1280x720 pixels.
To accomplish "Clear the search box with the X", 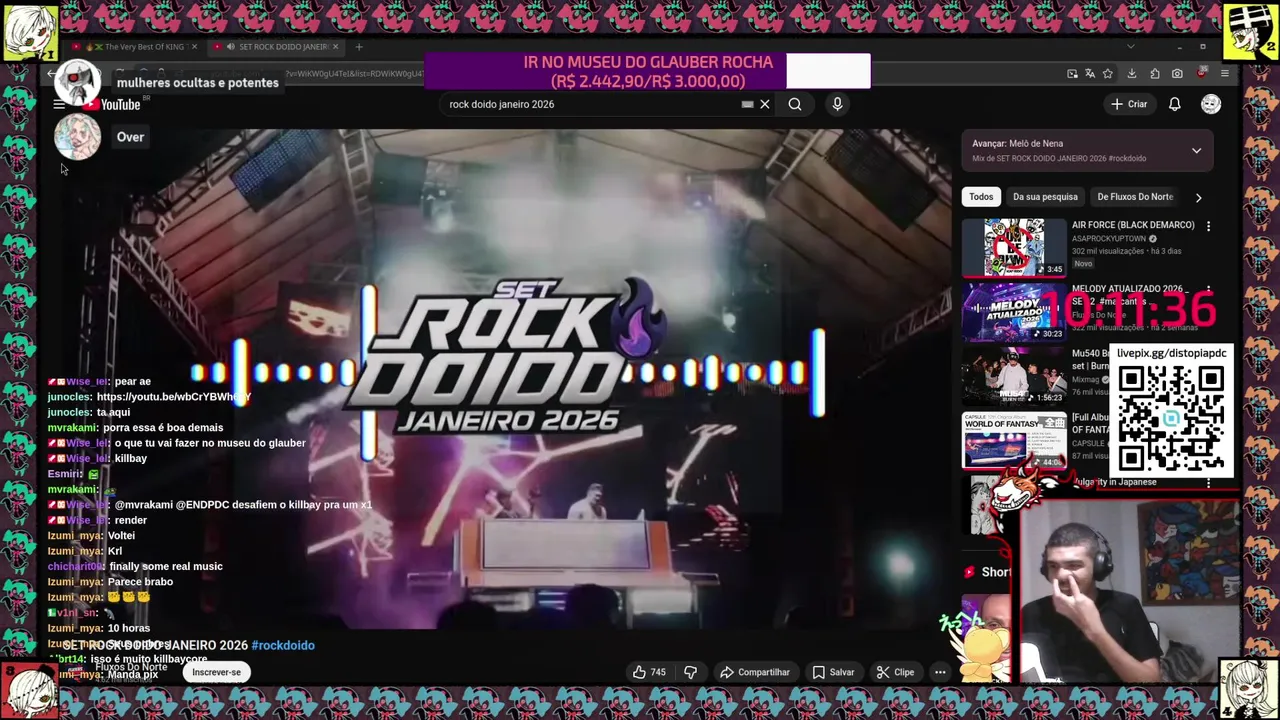I will coord(765,104).
